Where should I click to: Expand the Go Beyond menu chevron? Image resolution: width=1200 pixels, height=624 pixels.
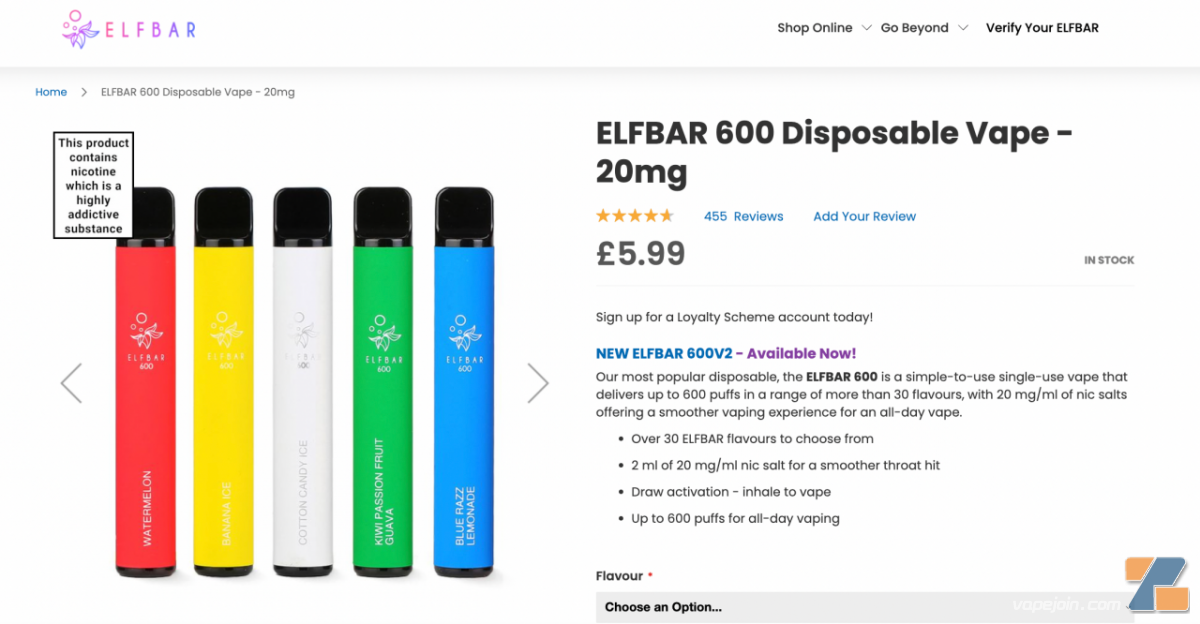[963, 28]
